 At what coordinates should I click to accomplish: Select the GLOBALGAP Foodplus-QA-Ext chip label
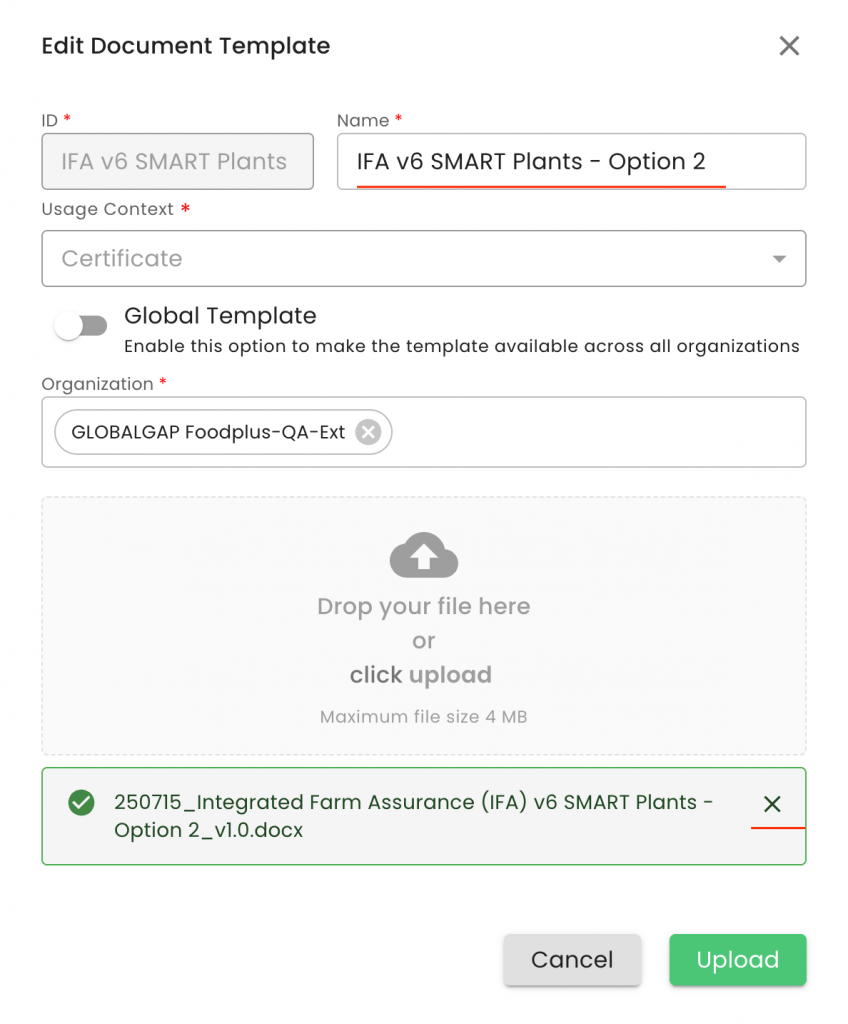click(208, 432)
